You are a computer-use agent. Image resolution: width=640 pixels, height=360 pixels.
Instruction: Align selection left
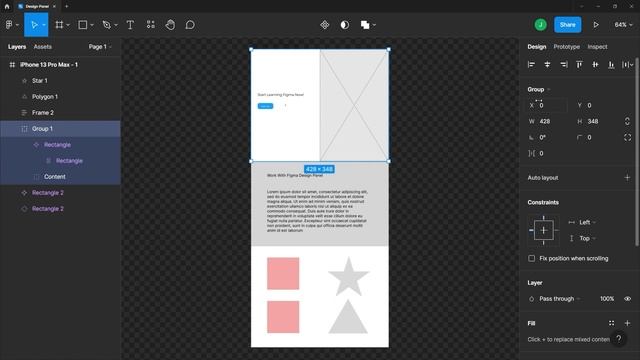(531, 64)
